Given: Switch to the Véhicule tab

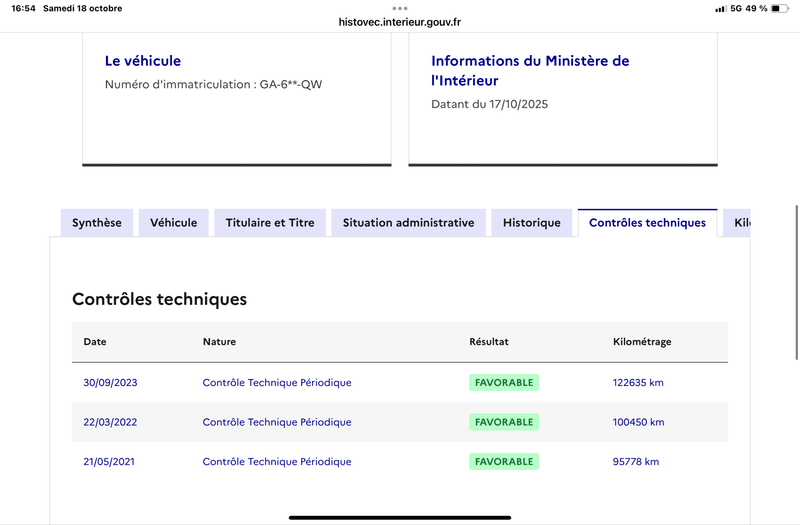Looking at the screenshot, I should point(174,223).
